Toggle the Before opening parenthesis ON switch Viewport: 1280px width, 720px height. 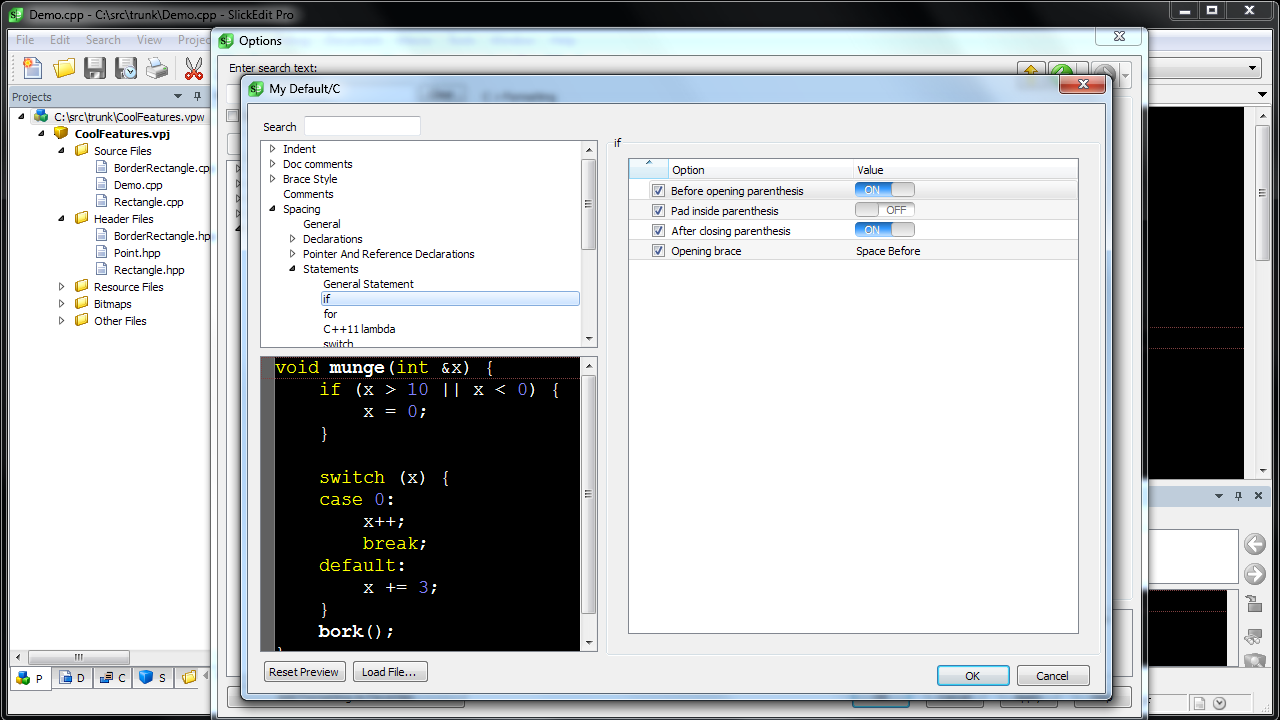(885, 190)
